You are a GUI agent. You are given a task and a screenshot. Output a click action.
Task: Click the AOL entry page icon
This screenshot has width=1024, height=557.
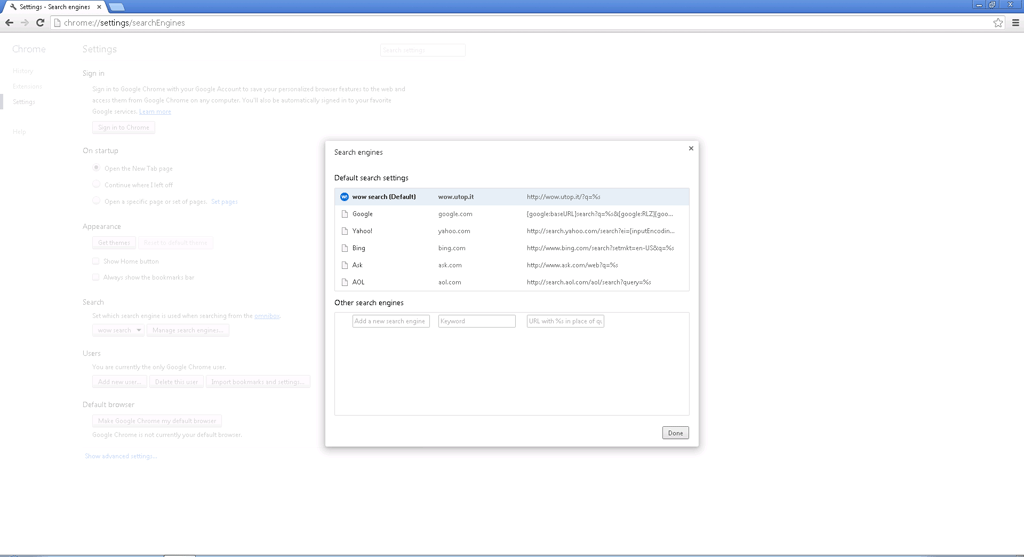pyautogui.click(x=344, y=282)
